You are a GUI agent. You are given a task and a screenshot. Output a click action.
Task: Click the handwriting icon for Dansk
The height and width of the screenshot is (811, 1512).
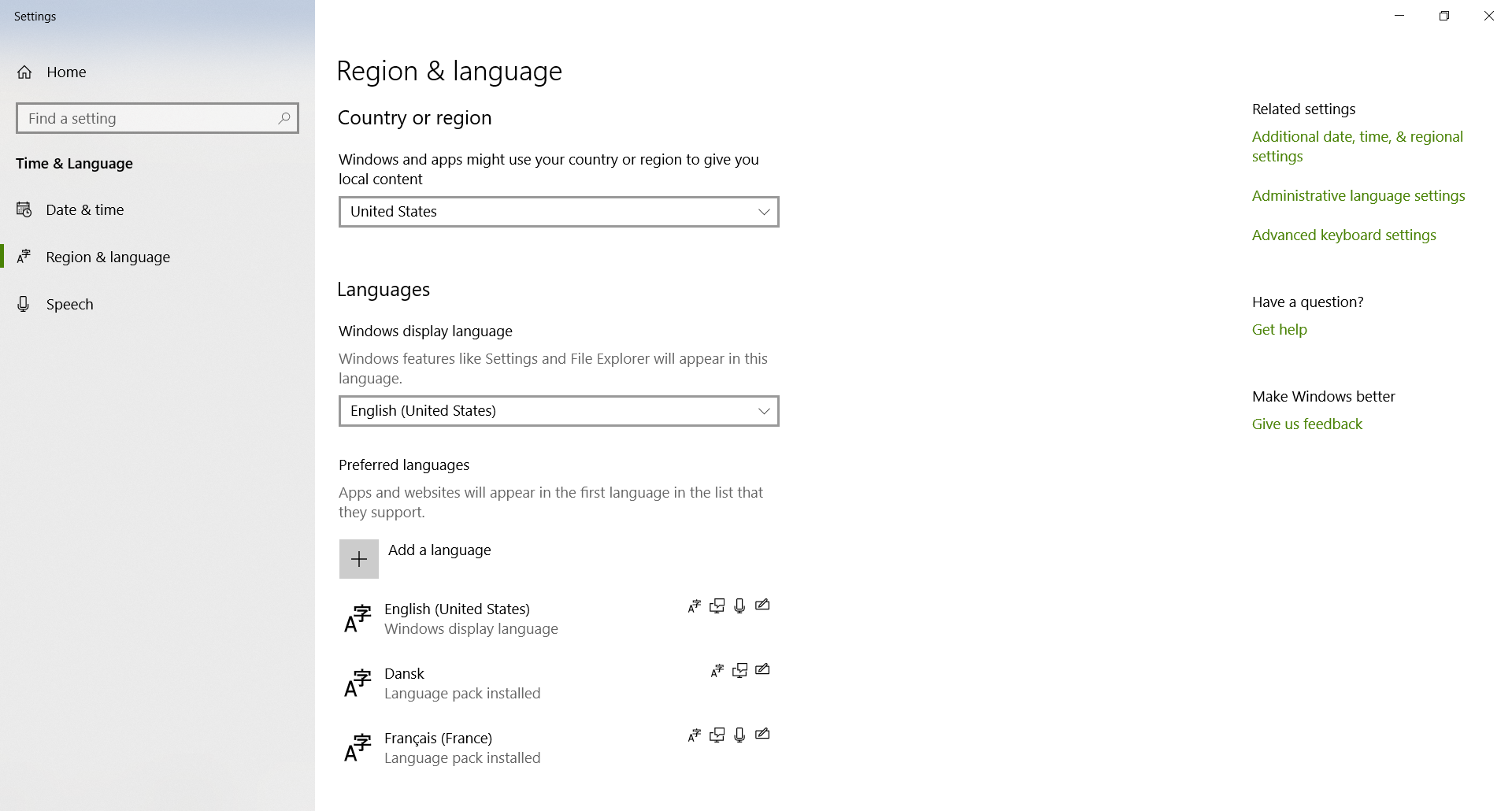coord(762,670)
